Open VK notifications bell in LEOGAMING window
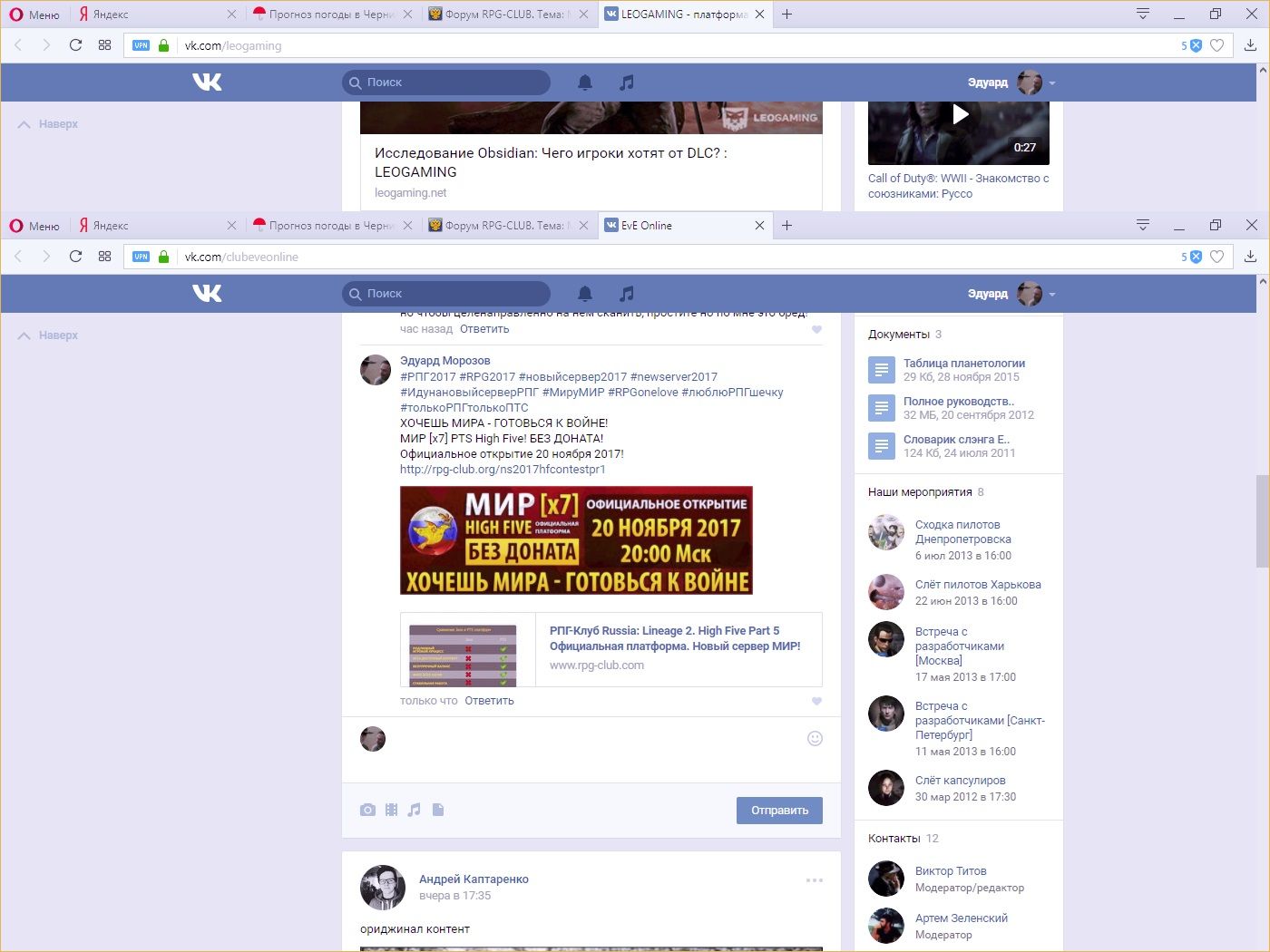 click(x=585, y=83)
